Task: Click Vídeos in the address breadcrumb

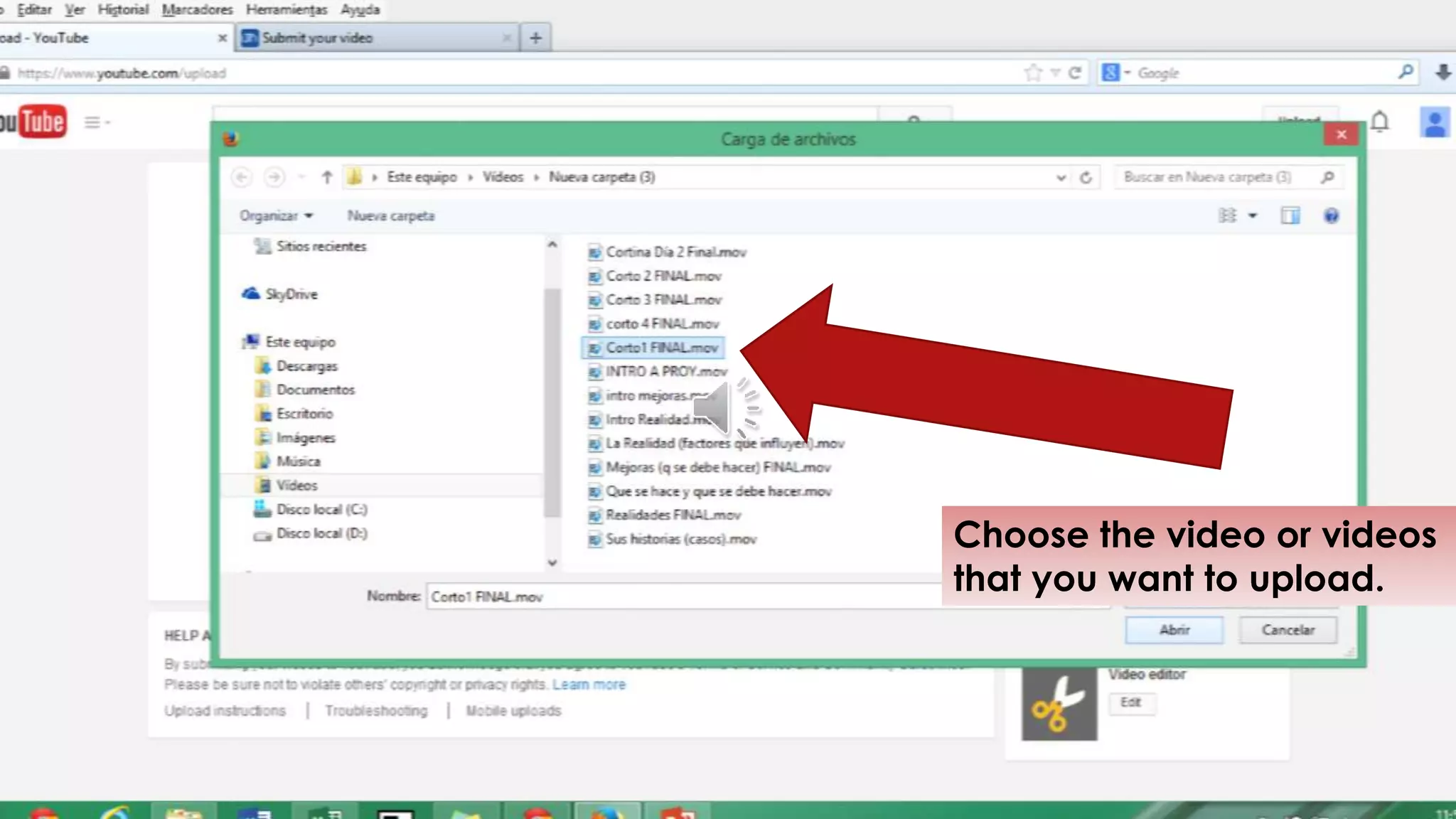Action: [503, 177]
